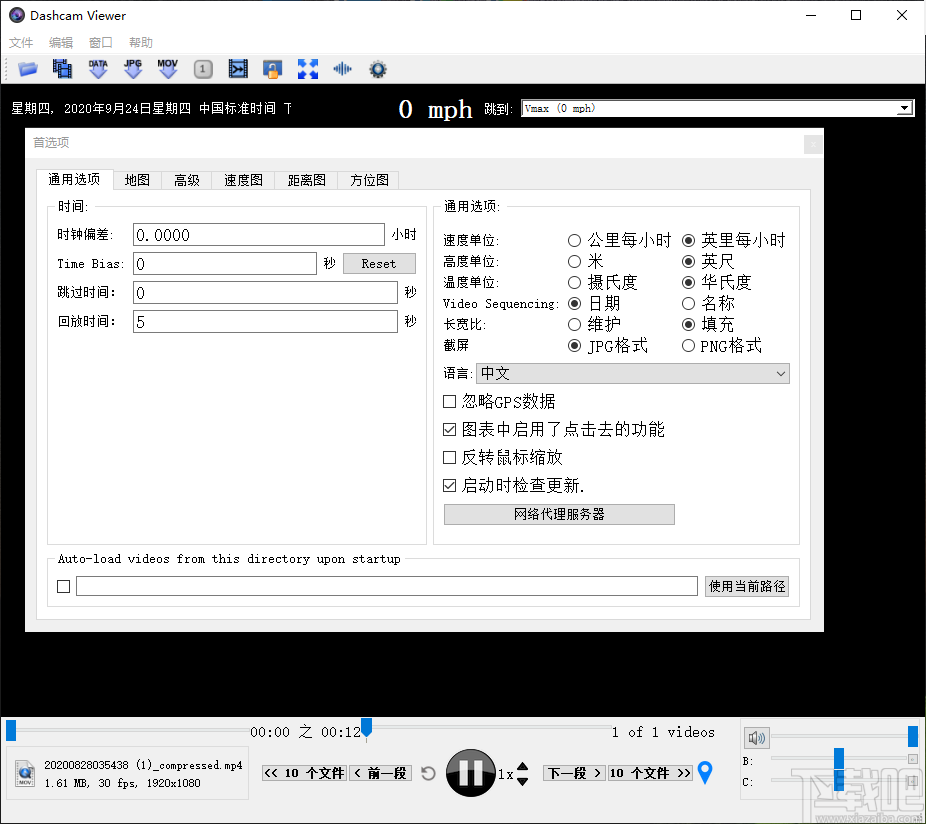Switch to the 地图 tab

(x=137, y=180)
